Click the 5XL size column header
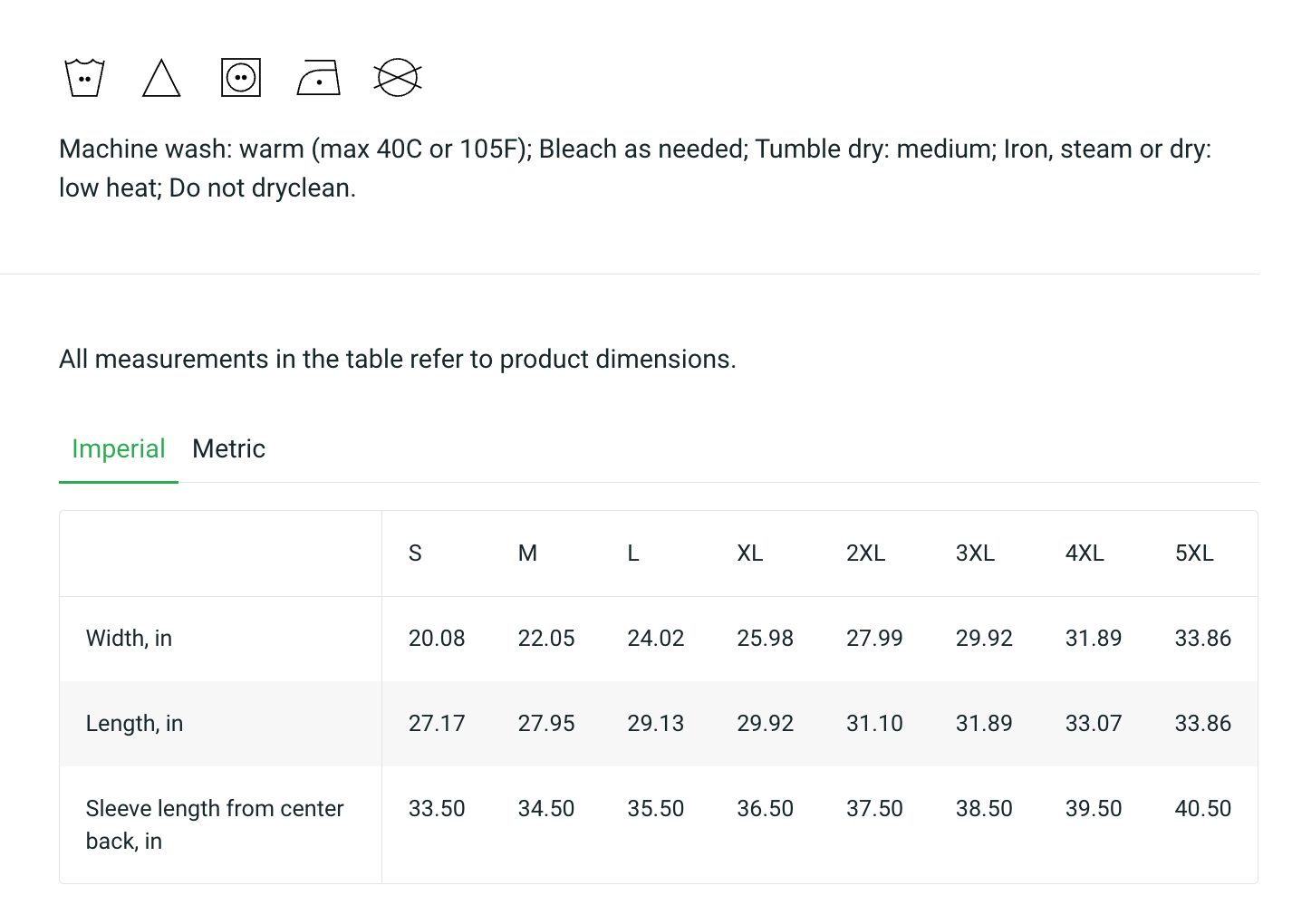The image size is (1292, 924). click(x=1194, y=553)
